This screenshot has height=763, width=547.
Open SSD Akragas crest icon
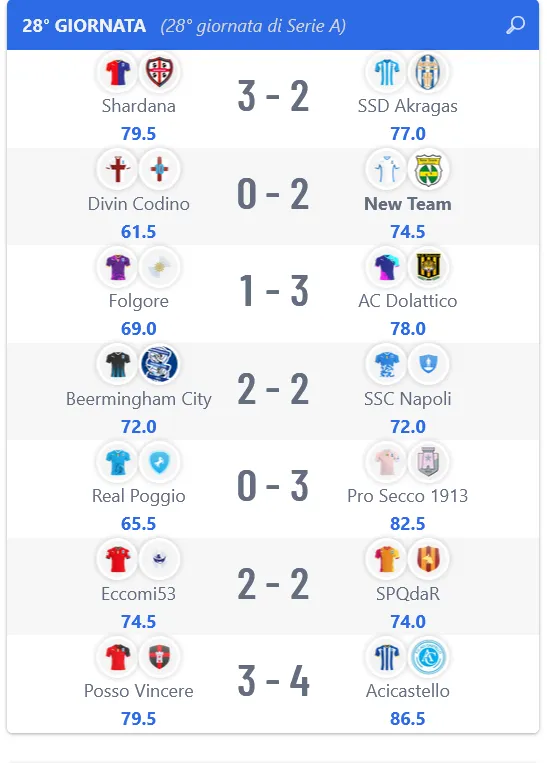click(428, 72)
